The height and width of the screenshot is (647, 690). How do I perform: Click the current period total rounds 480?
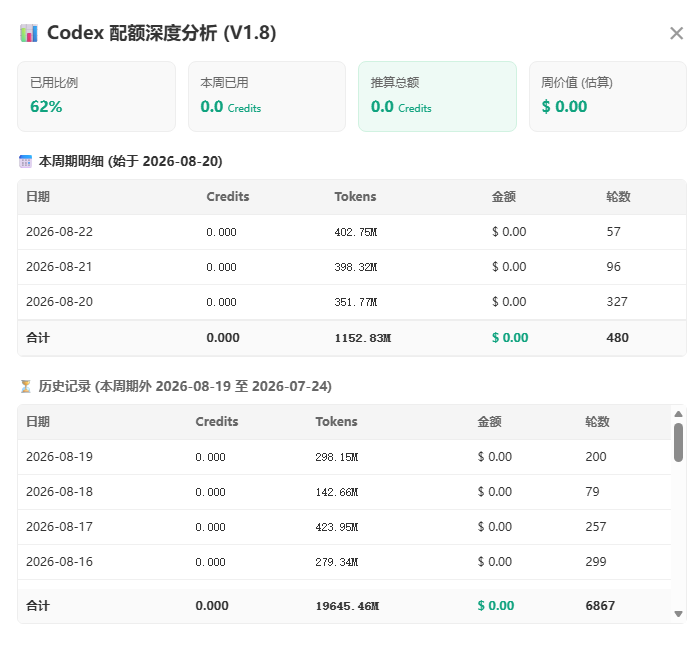(x=617, y=338)
